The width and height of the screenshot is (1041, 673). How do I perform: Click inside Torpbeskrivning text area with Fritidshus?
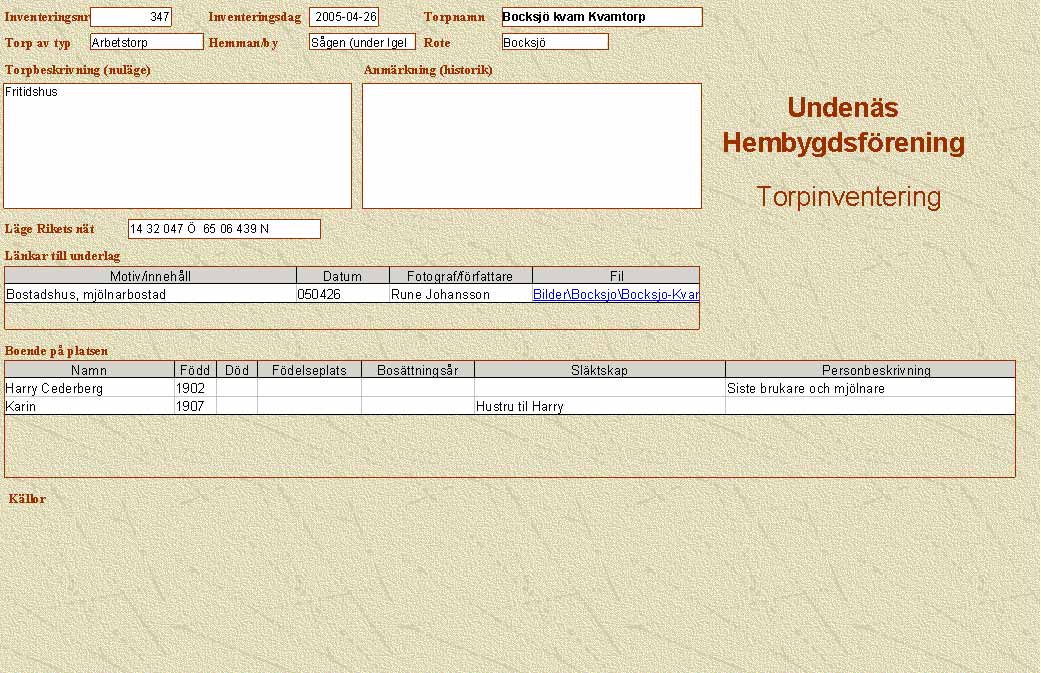tap(178, 145)
